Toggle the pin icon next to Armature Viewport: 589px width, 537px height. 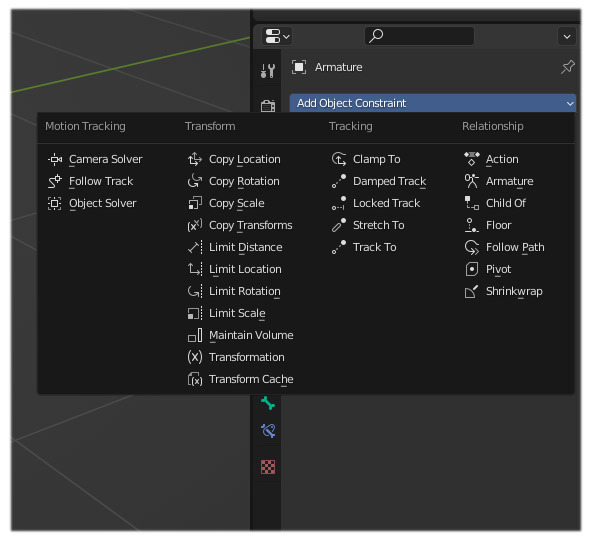click(567, 67)
